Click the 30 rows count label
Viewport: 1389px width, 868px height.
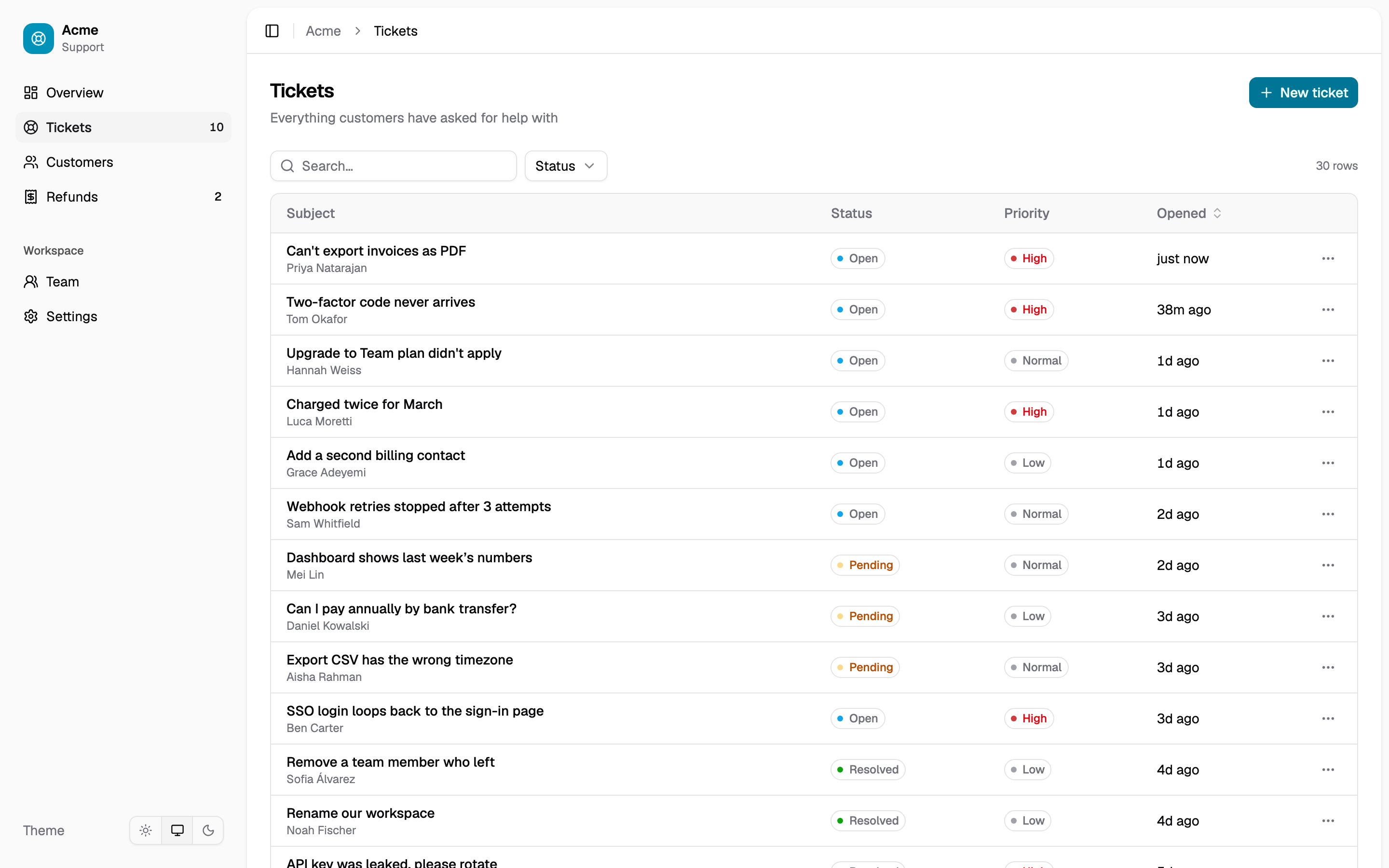click(1336, 166)
